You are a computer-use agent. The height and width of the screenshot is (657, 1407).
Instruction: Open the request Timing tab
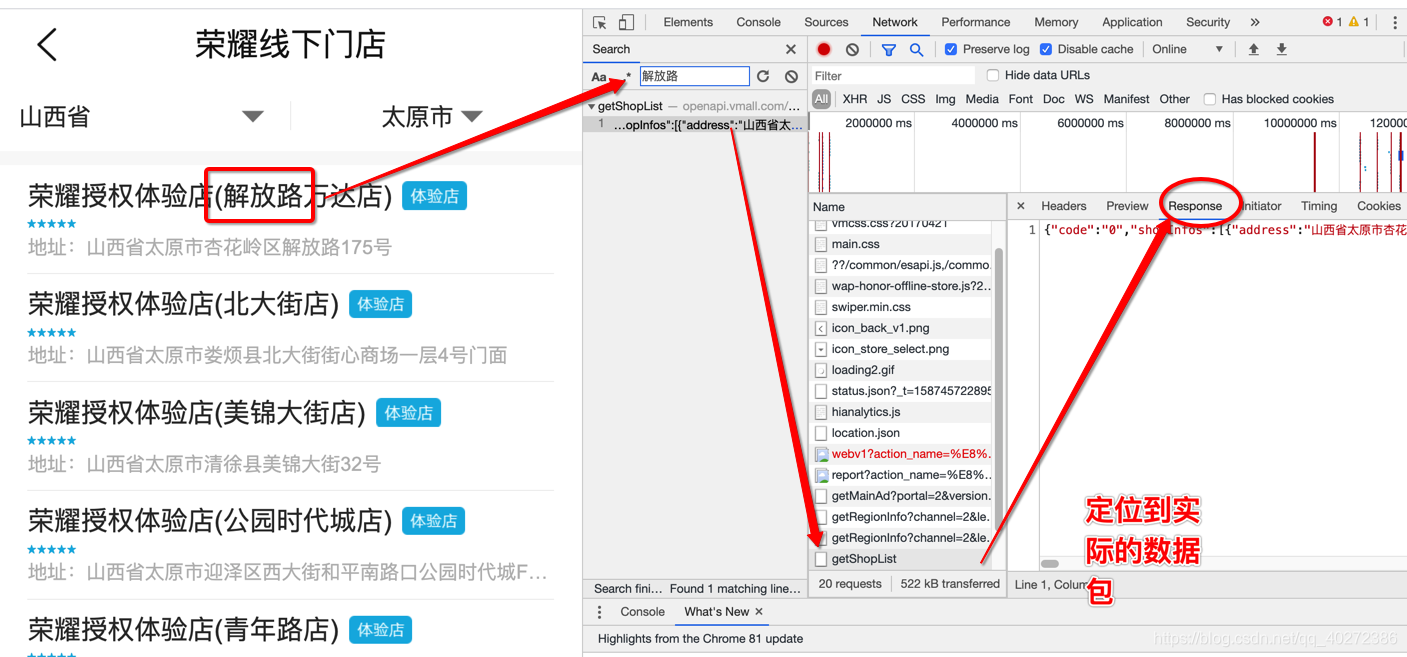point(1319,206)
